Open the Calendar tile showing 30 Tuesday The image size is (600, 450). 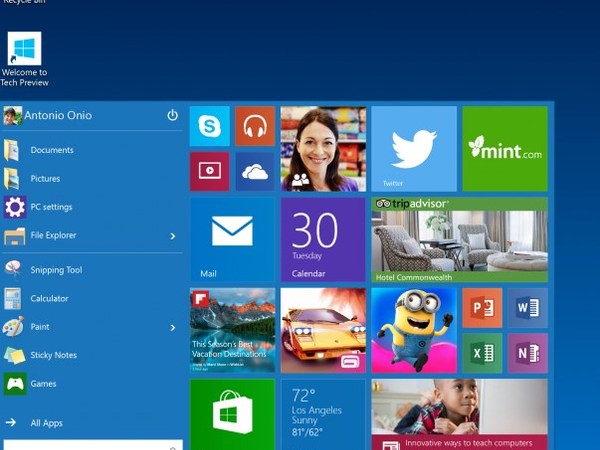pos(323,240)
